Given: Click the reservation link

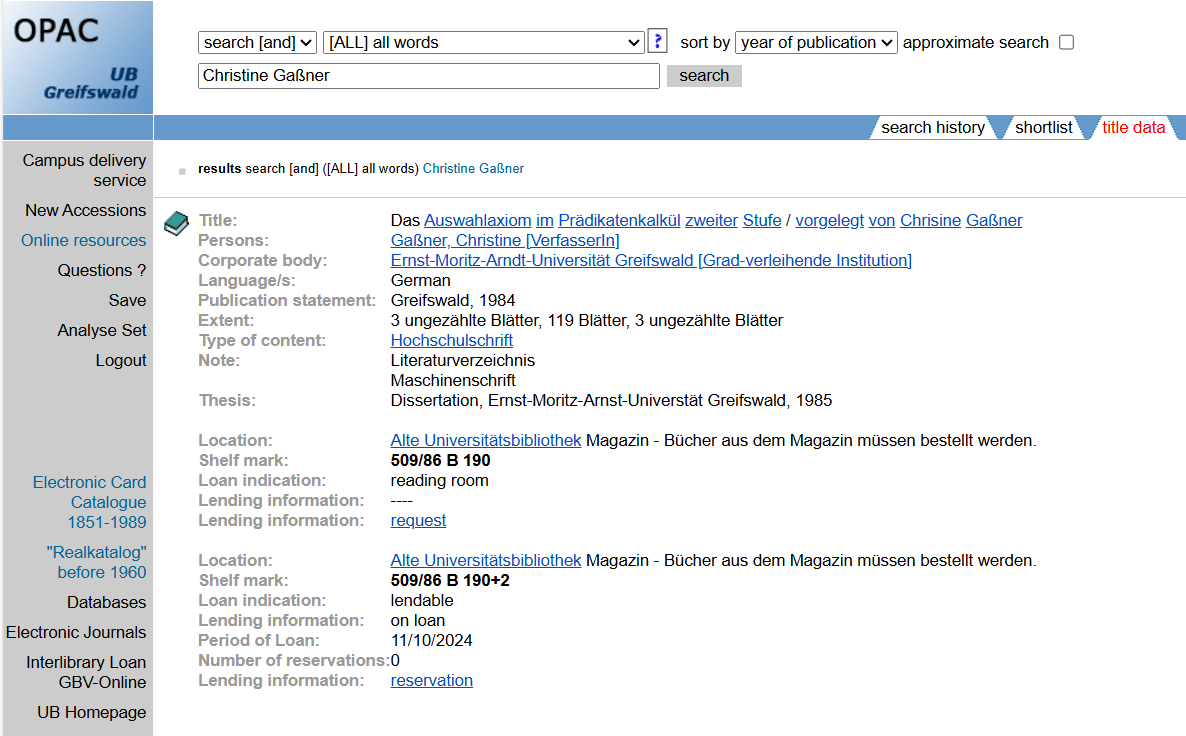Looking at the screenshot, I should [x=431, y=680].
